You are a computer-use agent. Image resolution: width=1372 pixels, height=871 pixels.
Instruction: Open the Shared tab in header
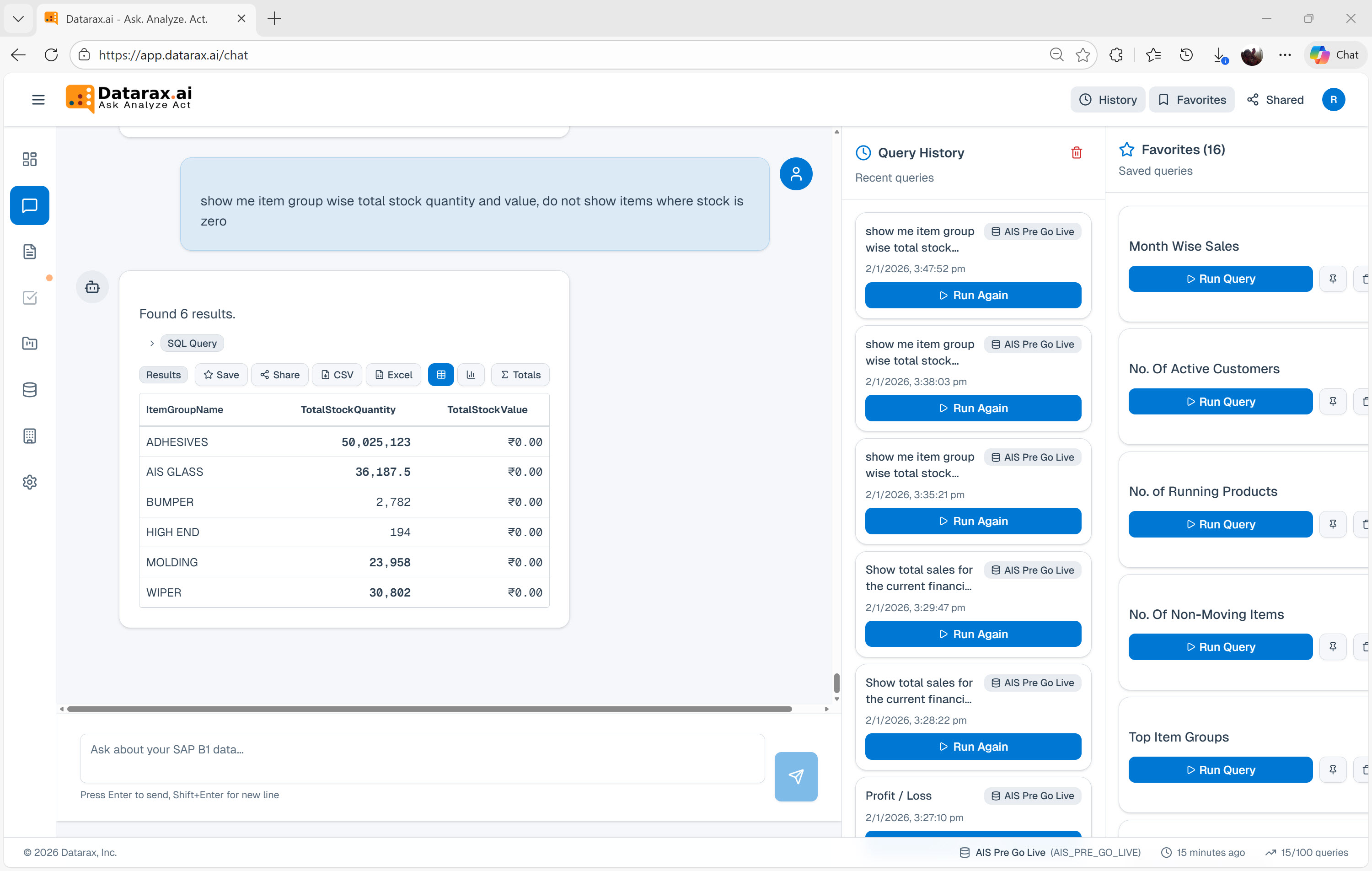tap(1275, 100)
